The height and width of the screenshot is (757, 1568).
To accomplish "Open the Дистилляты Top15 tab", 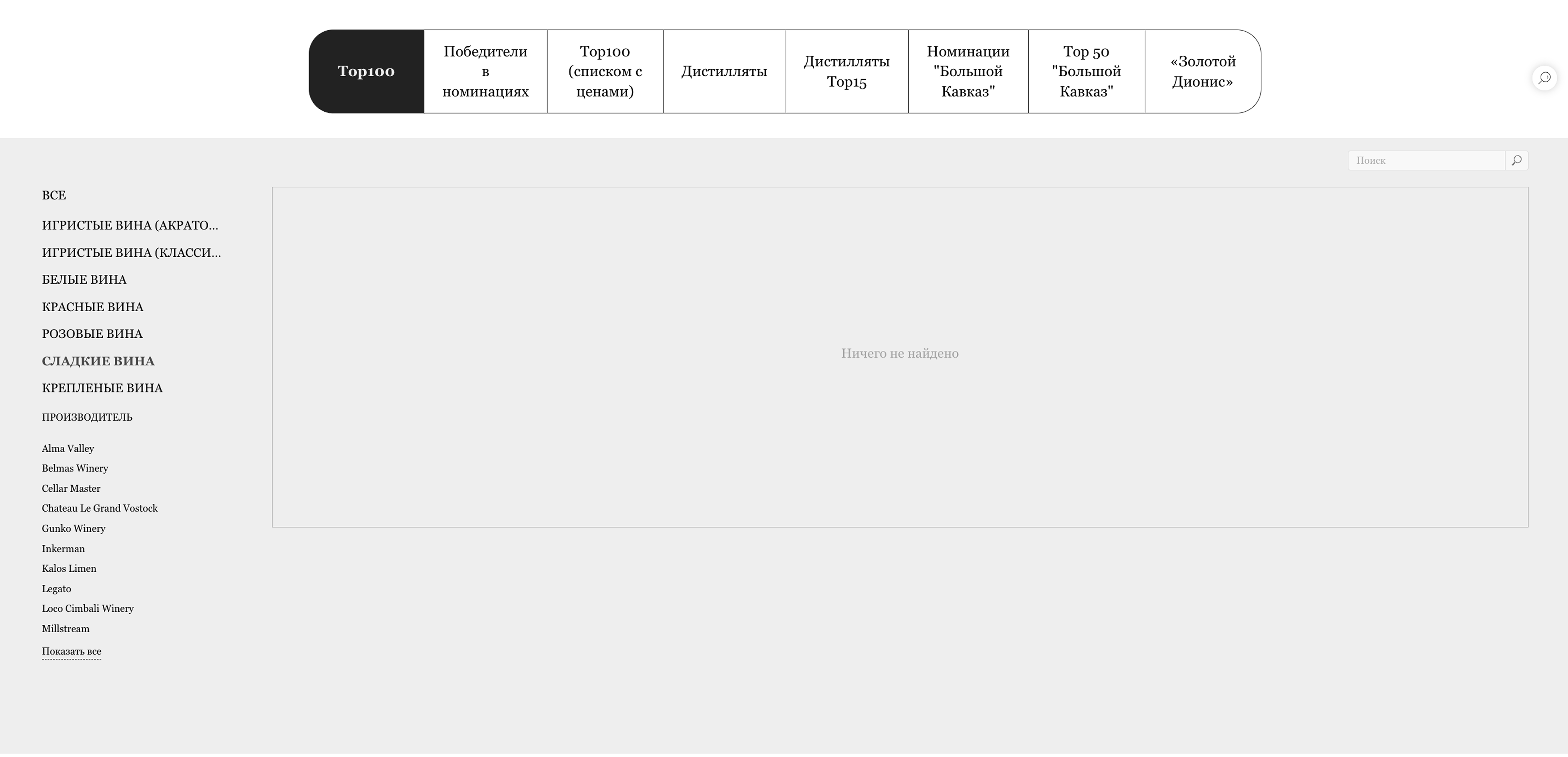I will [x=846, y=71].
